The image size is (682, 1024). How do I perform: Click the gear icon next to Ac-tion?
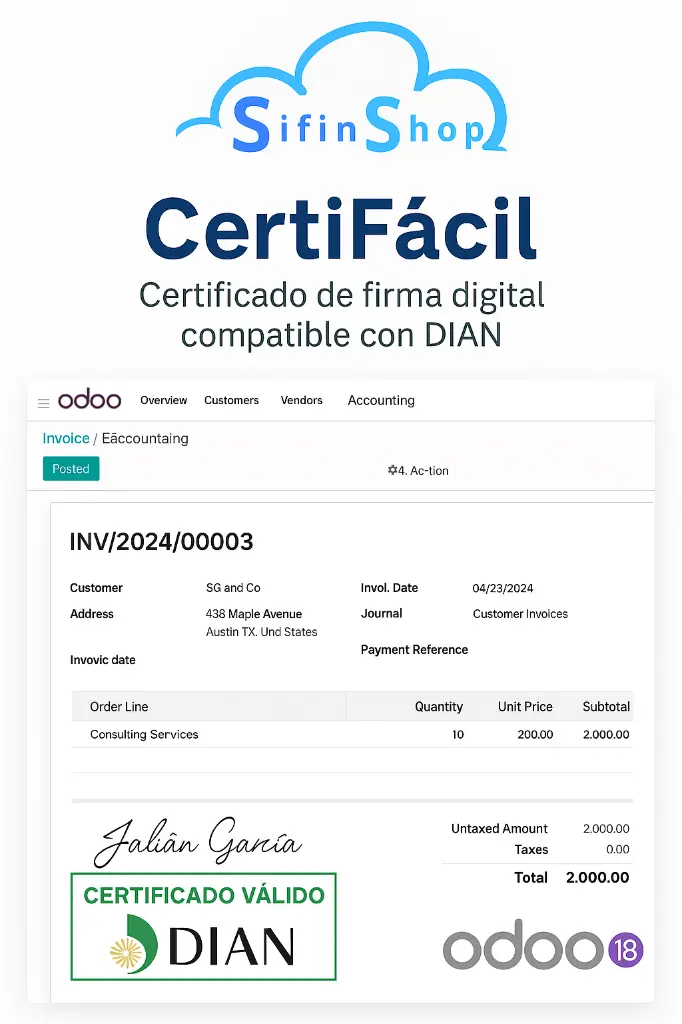tap(392, 470)
